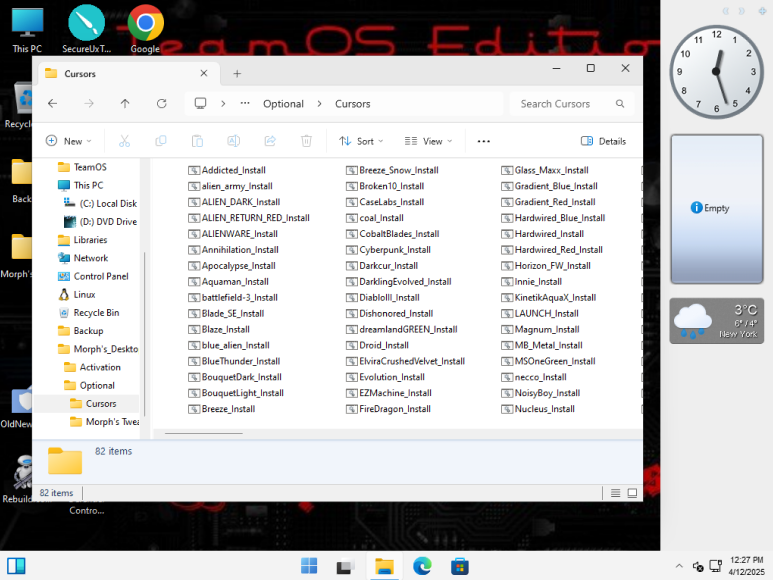773x580 pixels.
Task: Click the Copy icon in toolbar
Action: point(161,141)
